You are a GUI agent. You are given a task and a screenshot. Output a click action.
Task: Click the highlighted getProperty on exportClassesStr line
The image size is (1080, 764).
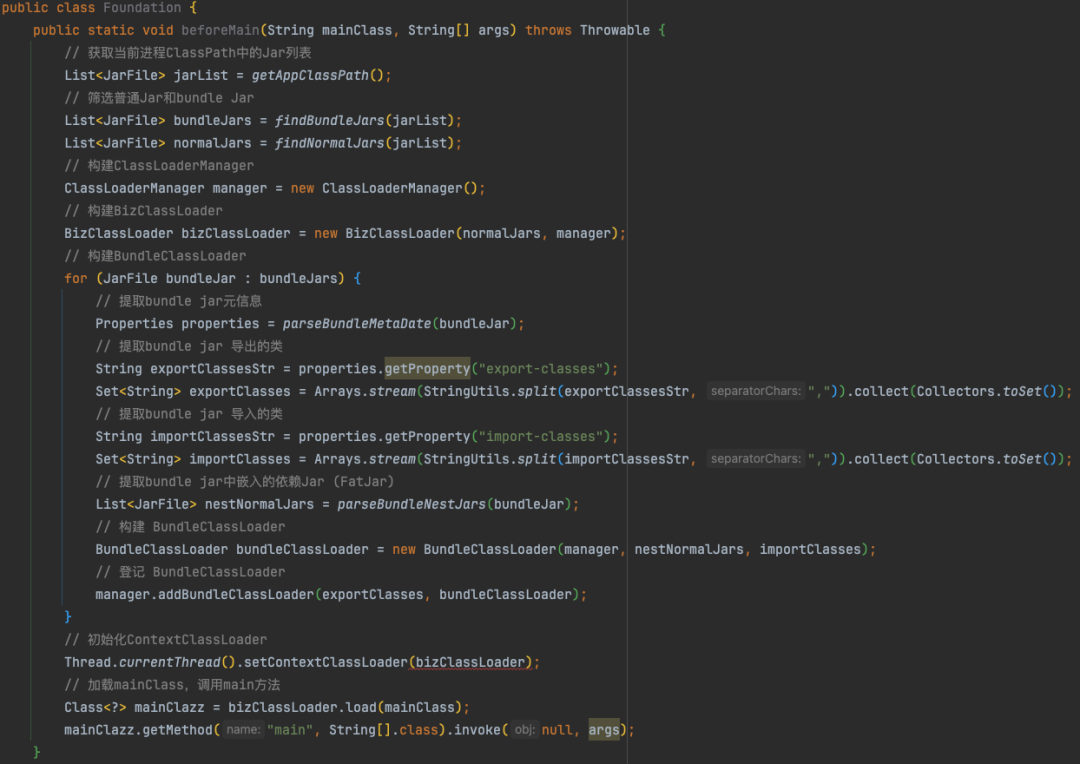pyautogui.click(x=427, y=369)
